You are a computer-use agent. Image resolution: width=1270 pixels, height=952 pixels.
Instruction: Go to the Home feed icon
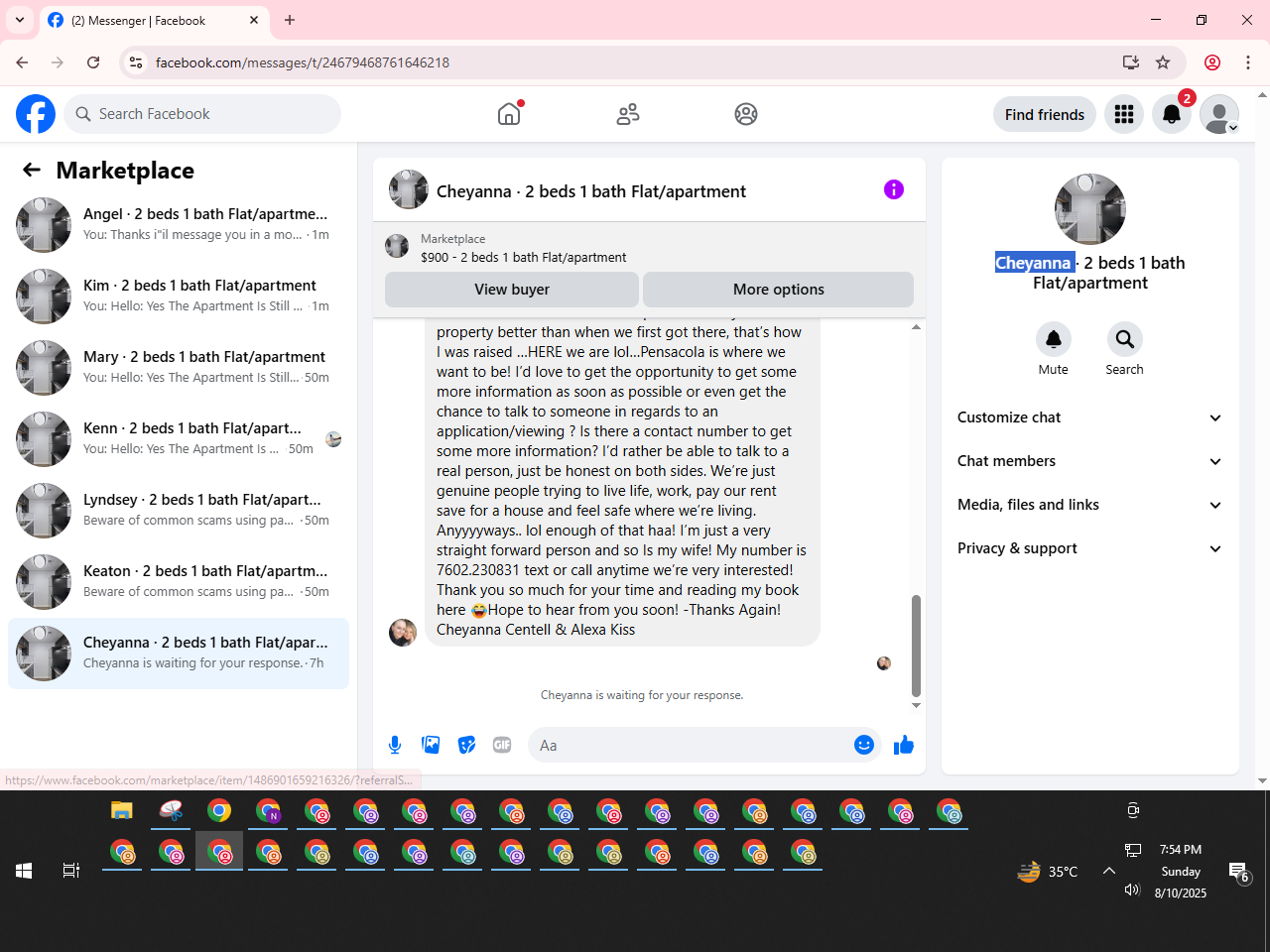pos(509,114)
